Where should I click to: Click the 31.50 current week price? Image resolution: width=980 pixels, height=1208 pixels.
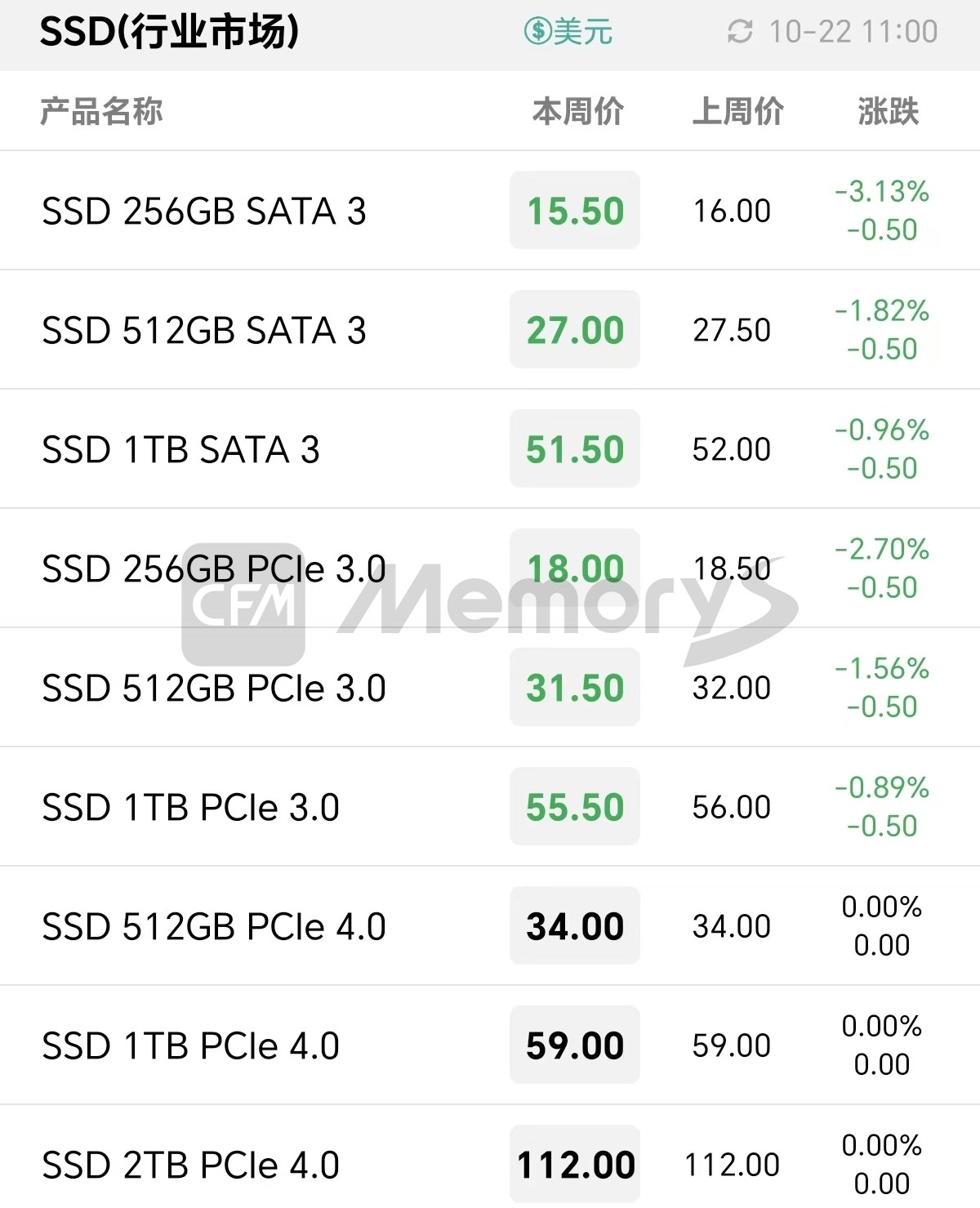pyautogui.click(x=575, y=687)
